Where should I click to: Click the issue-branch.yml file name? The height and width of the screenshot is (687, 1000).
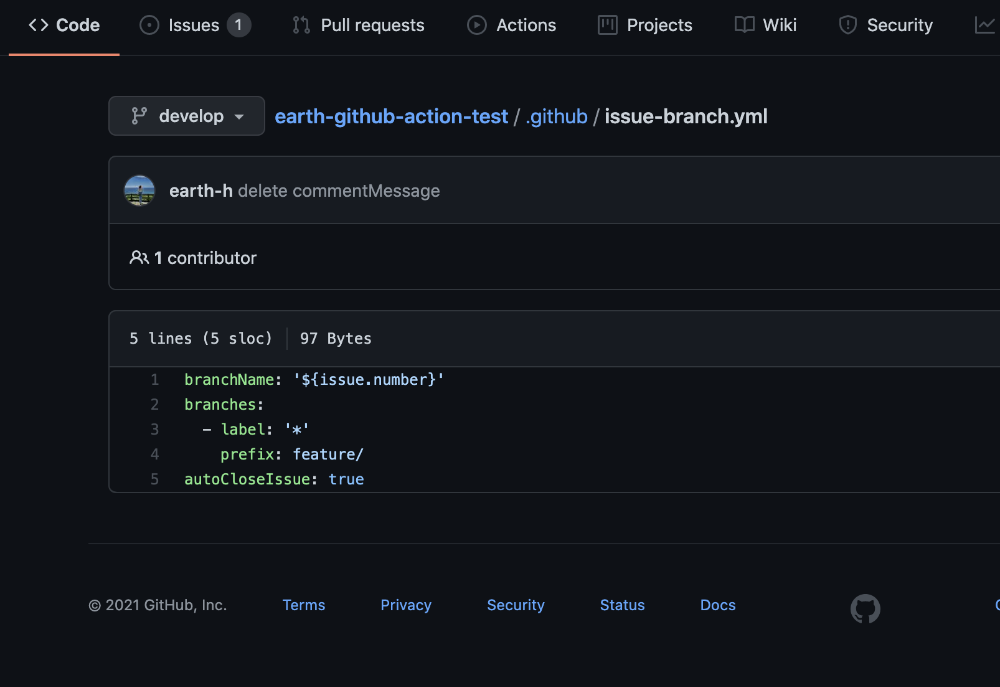tap(686, 116)
